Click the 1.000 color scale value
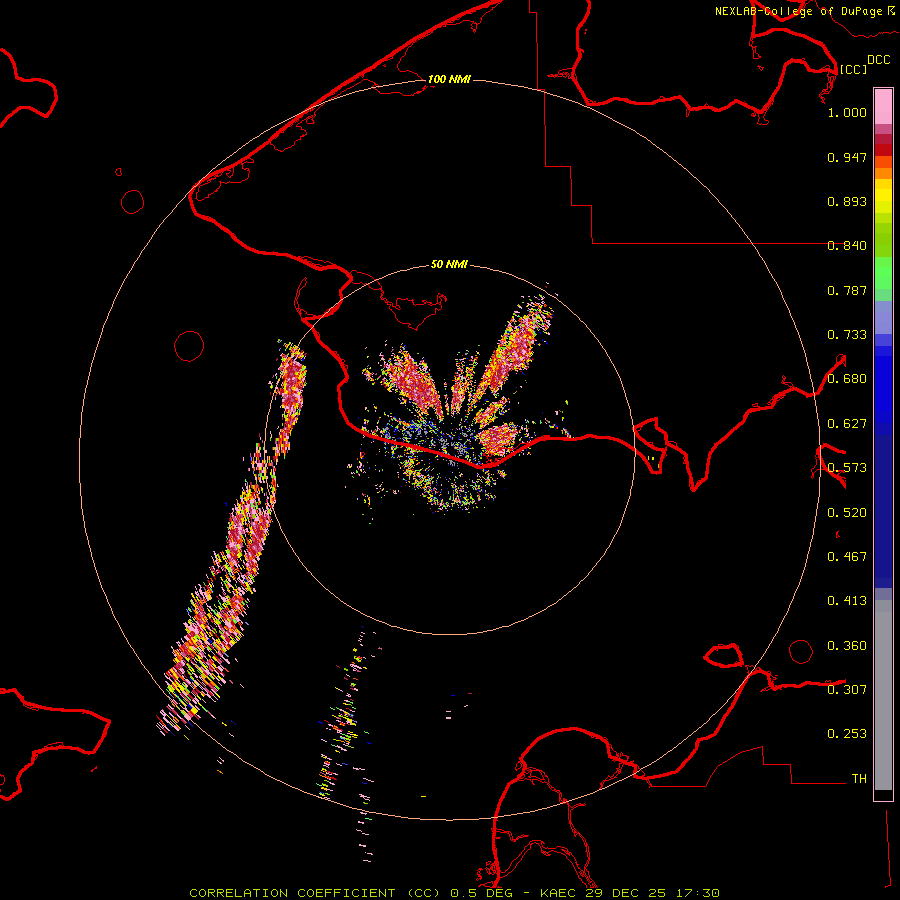 847,112
